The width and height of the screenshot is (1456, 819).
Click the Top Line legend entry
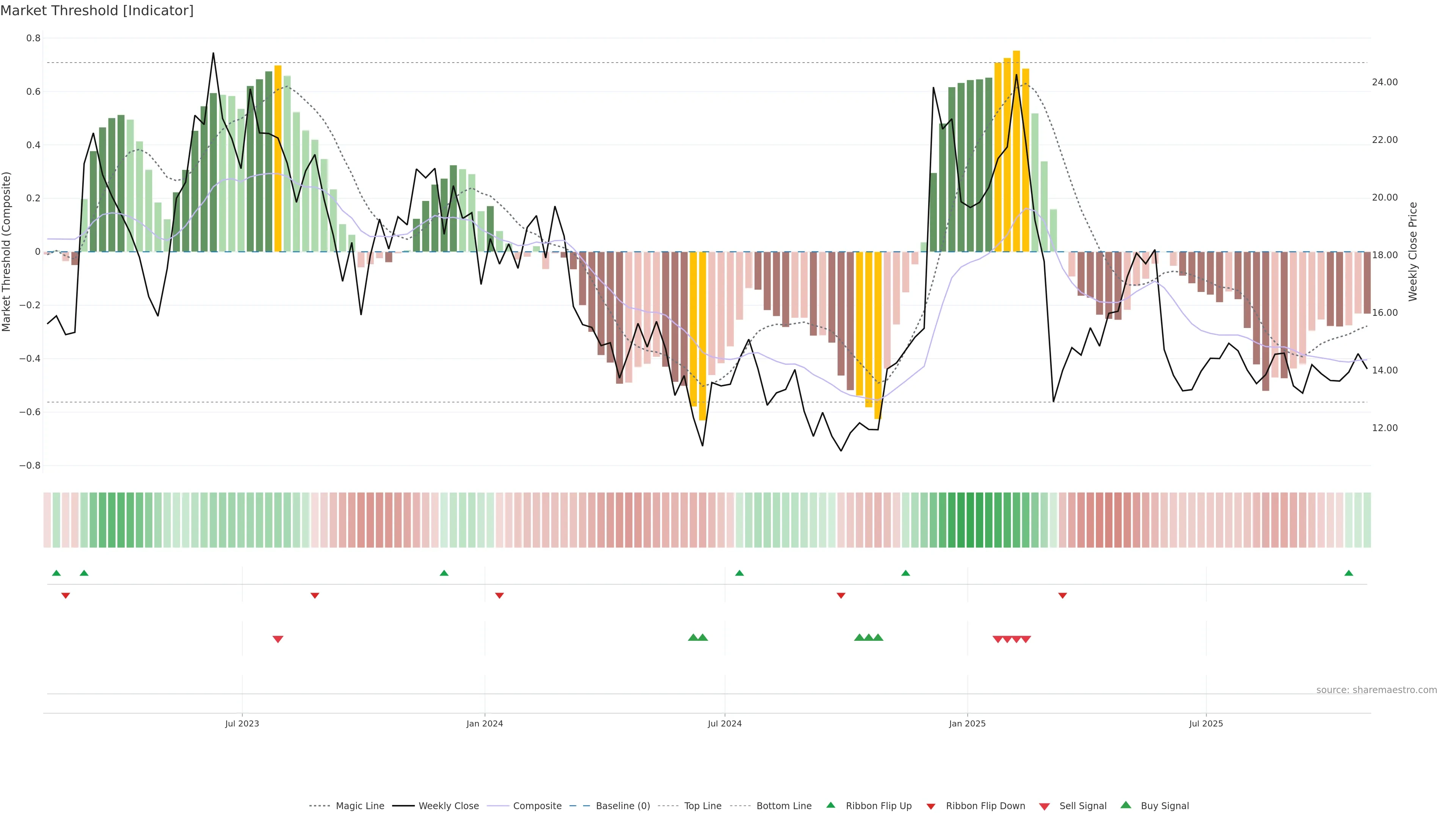pyautogui.click(x=703, y=806)
